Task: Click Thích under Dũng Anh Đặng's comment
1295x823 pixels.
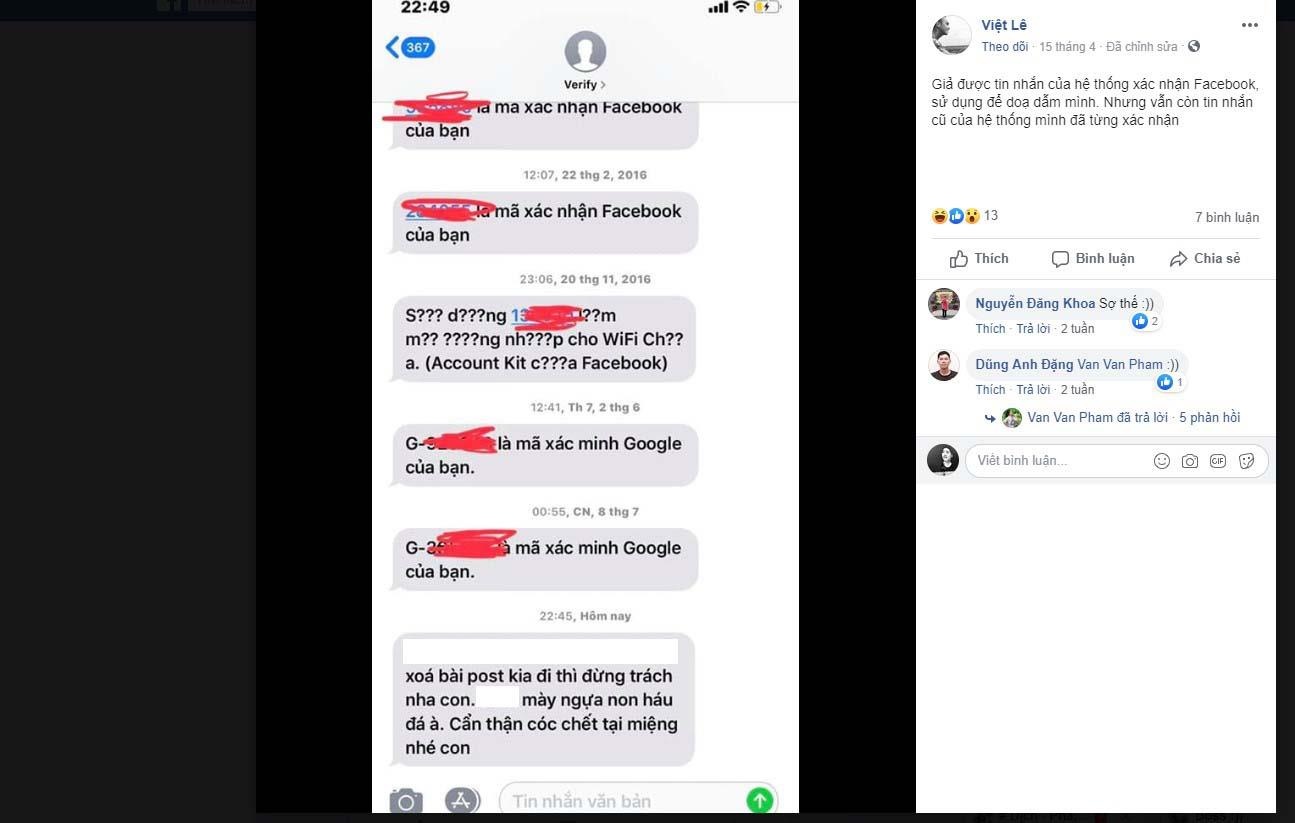Action: tap(990, 390)
